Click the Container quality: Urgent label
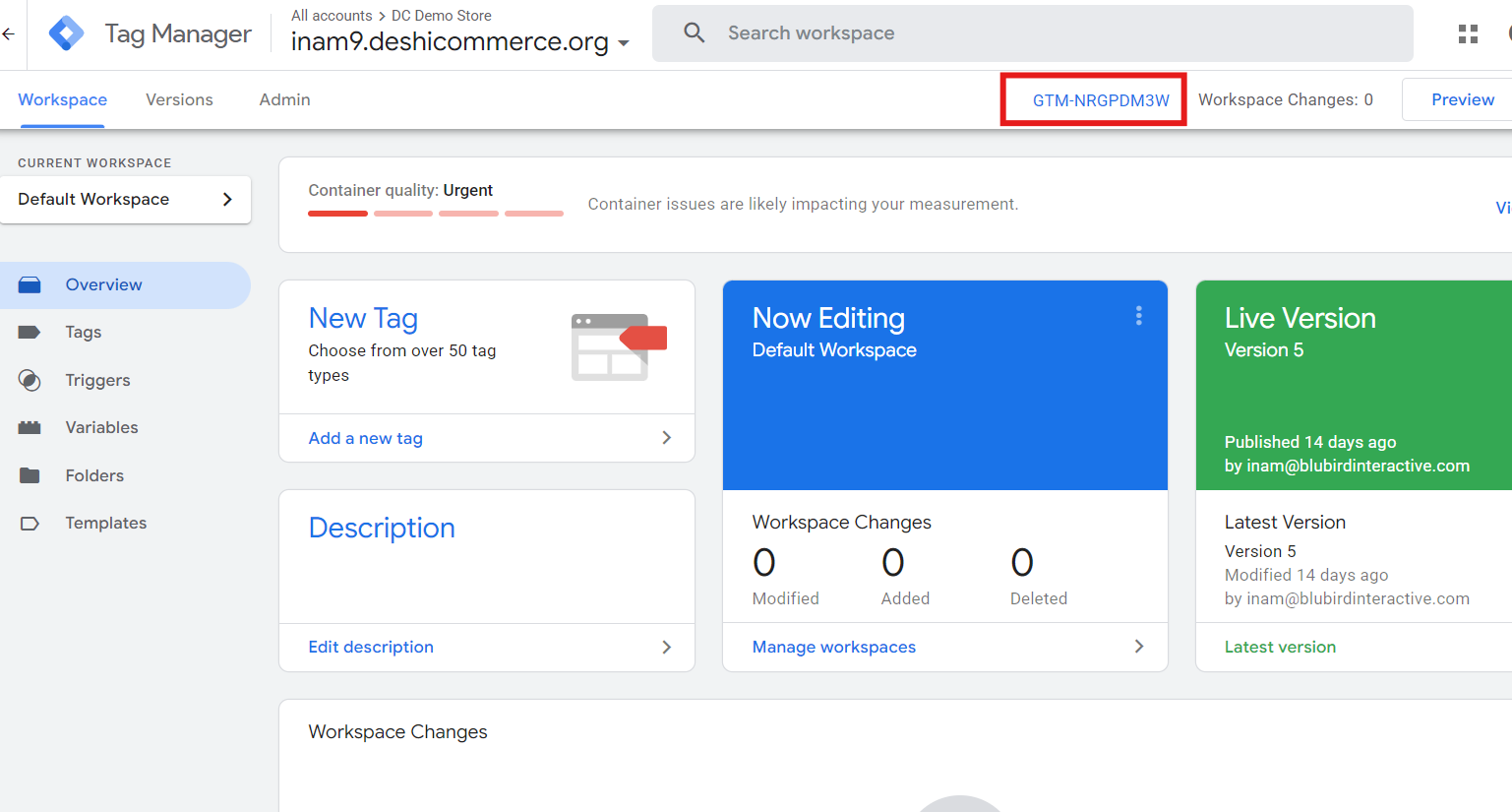The image size is (1512, 812). click(x=400, y=190)
